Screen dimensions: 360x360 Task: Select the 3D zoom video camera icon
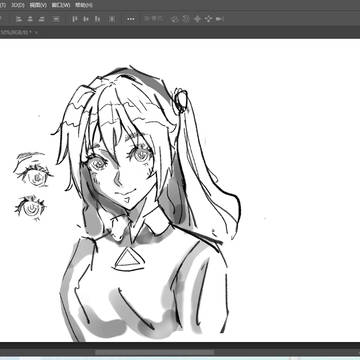(x=219, y=19)
